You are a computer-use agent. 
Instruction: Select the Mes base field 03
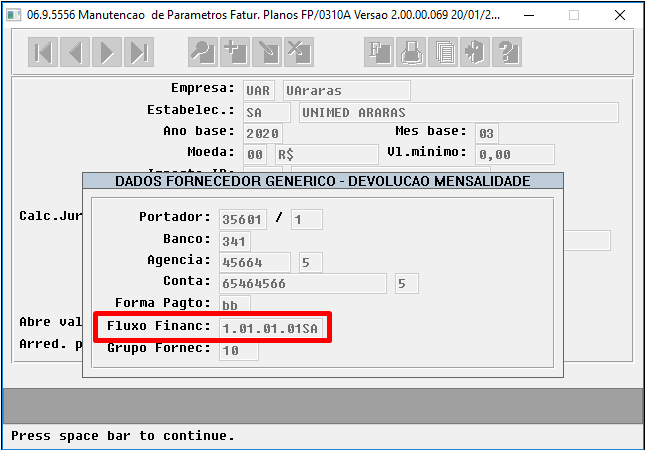click(x=487, y=134)
